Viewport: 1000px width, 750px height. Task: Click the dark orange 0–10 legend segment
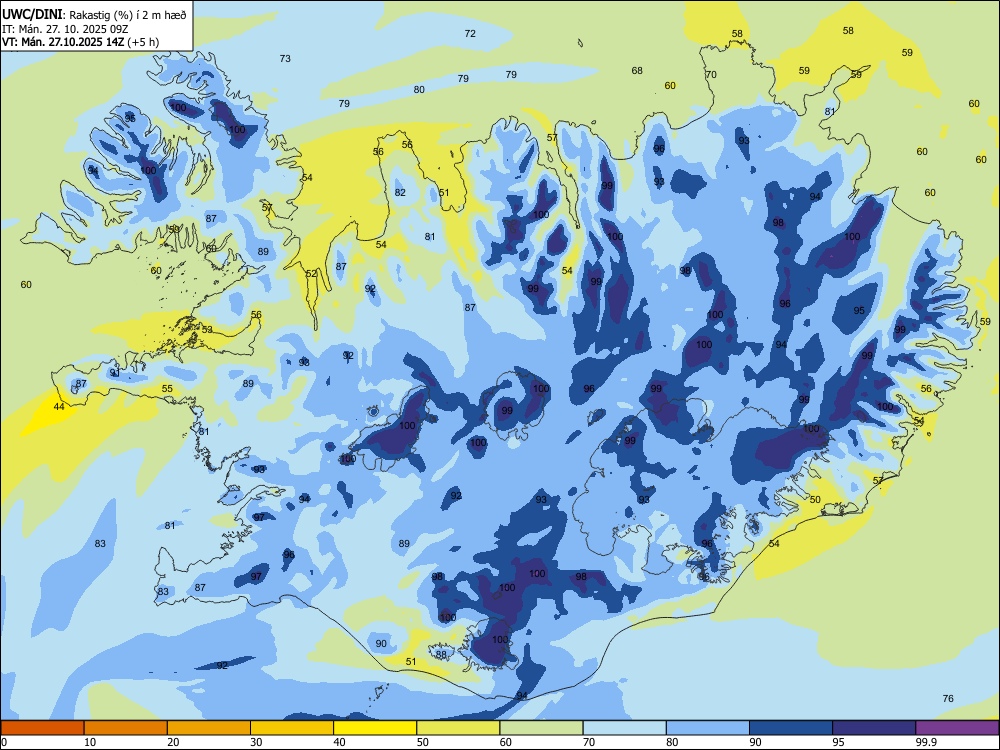pyautogui.click(x=42, y=728)
